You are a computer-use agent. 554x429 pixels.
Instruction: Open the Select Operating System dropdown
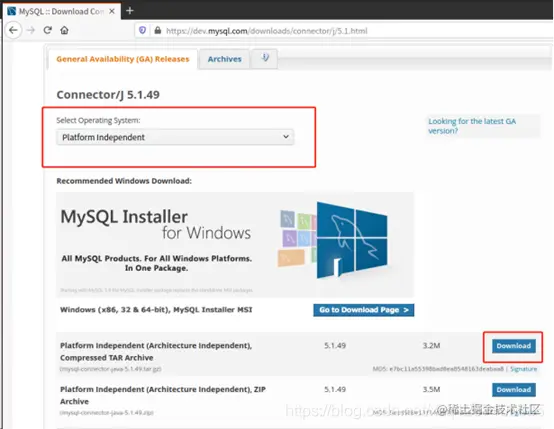[175, 137]
